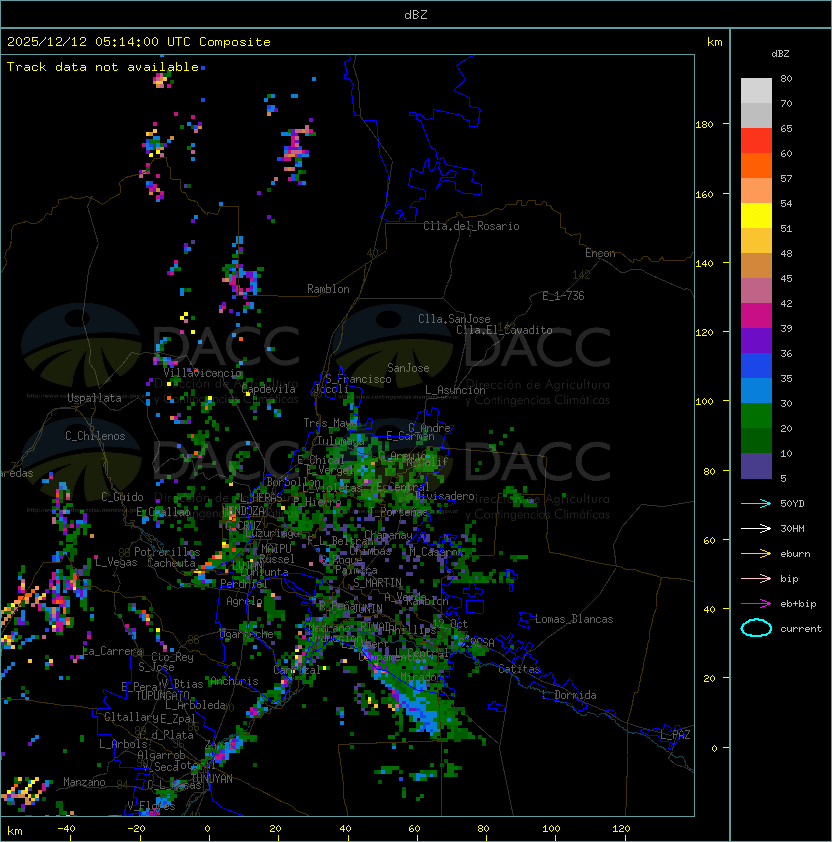Click the 'Potrerillos' map label
The height and width of the screenshot is (842, 832).
[167, 552]
